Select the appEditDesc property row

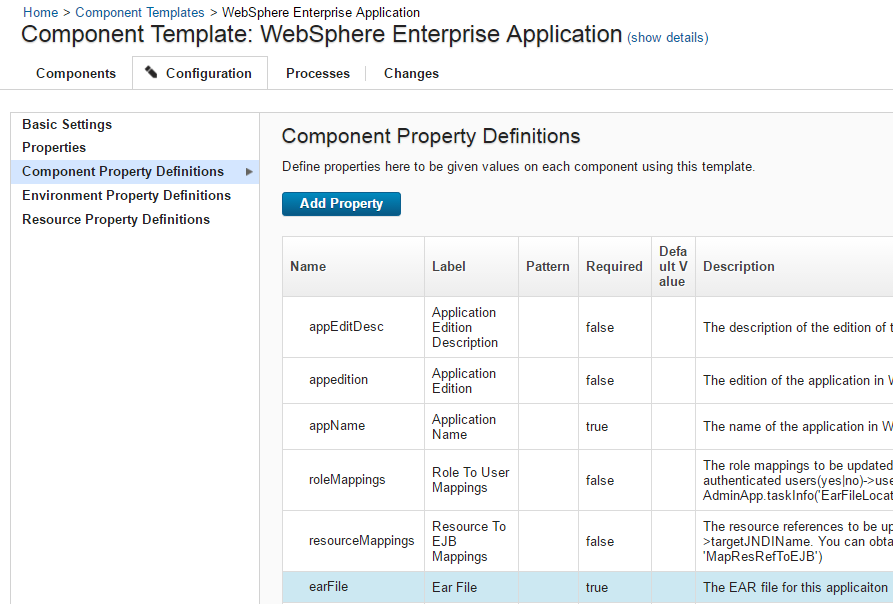pyautogui.click(x=346, y=327)
